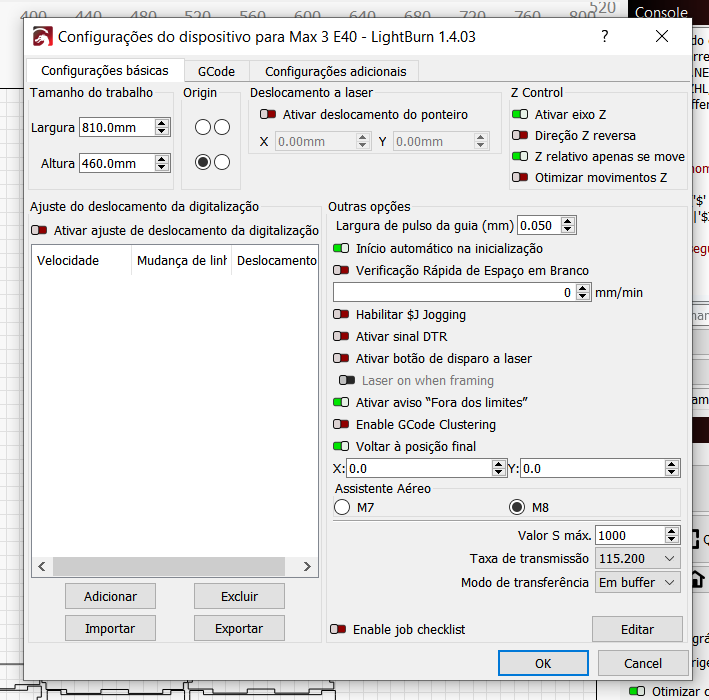Click the LightBurn logo in title bar
The height and width of the screenshot is (700, 709).
[x=42, y=37]
